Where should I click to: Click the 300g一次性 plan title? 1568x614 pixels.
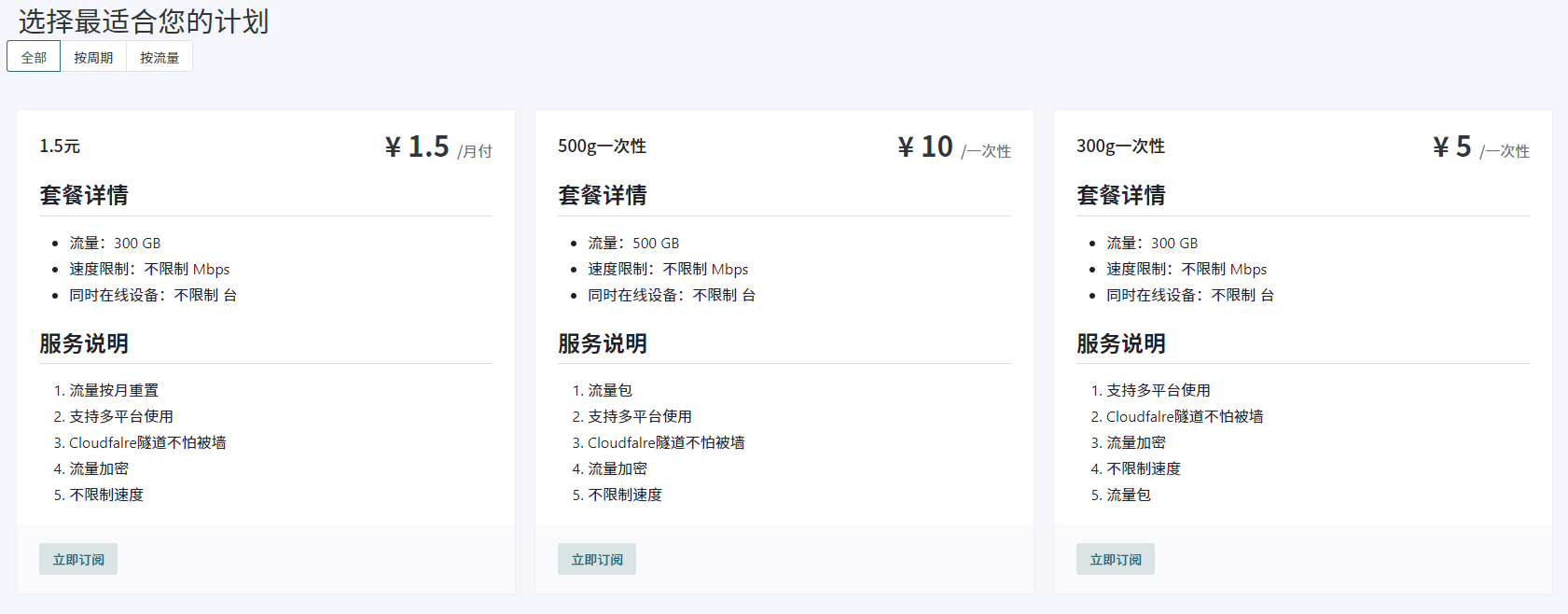click(x=1120, y=147)
